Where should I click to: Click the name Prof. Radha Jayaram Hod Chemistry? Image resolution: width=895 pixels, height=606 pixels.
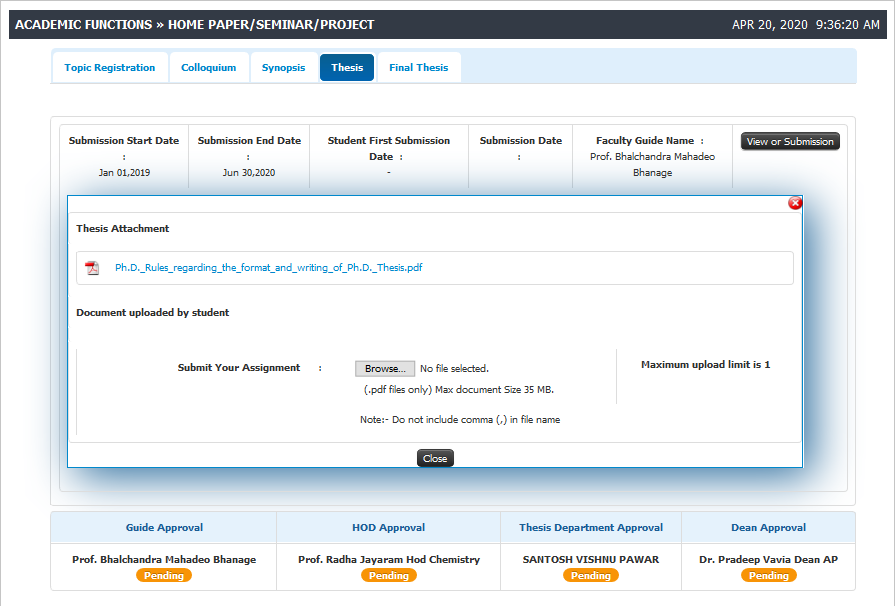[x=389, y=559]
